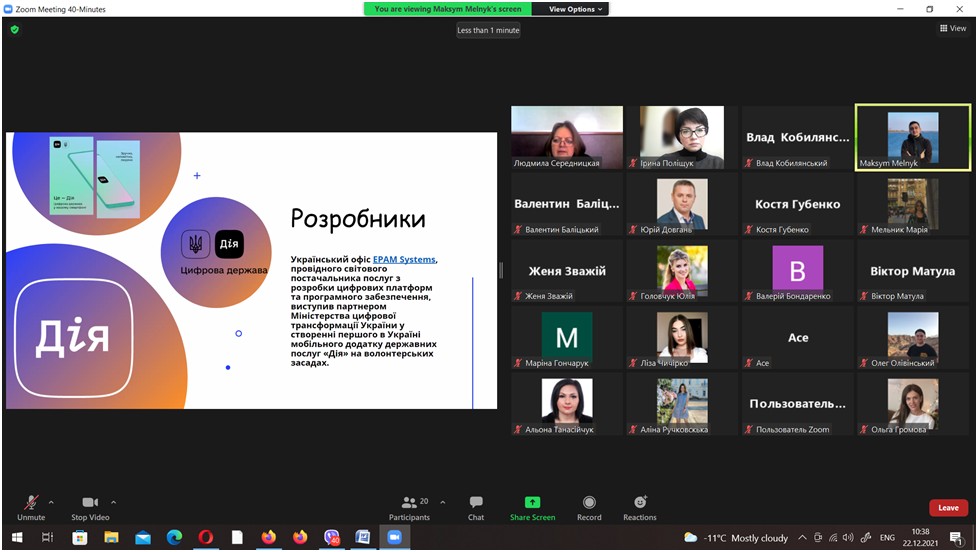Open the Reactions menu
The width and height of the screenshot is (978, 552).
(640, 507)
